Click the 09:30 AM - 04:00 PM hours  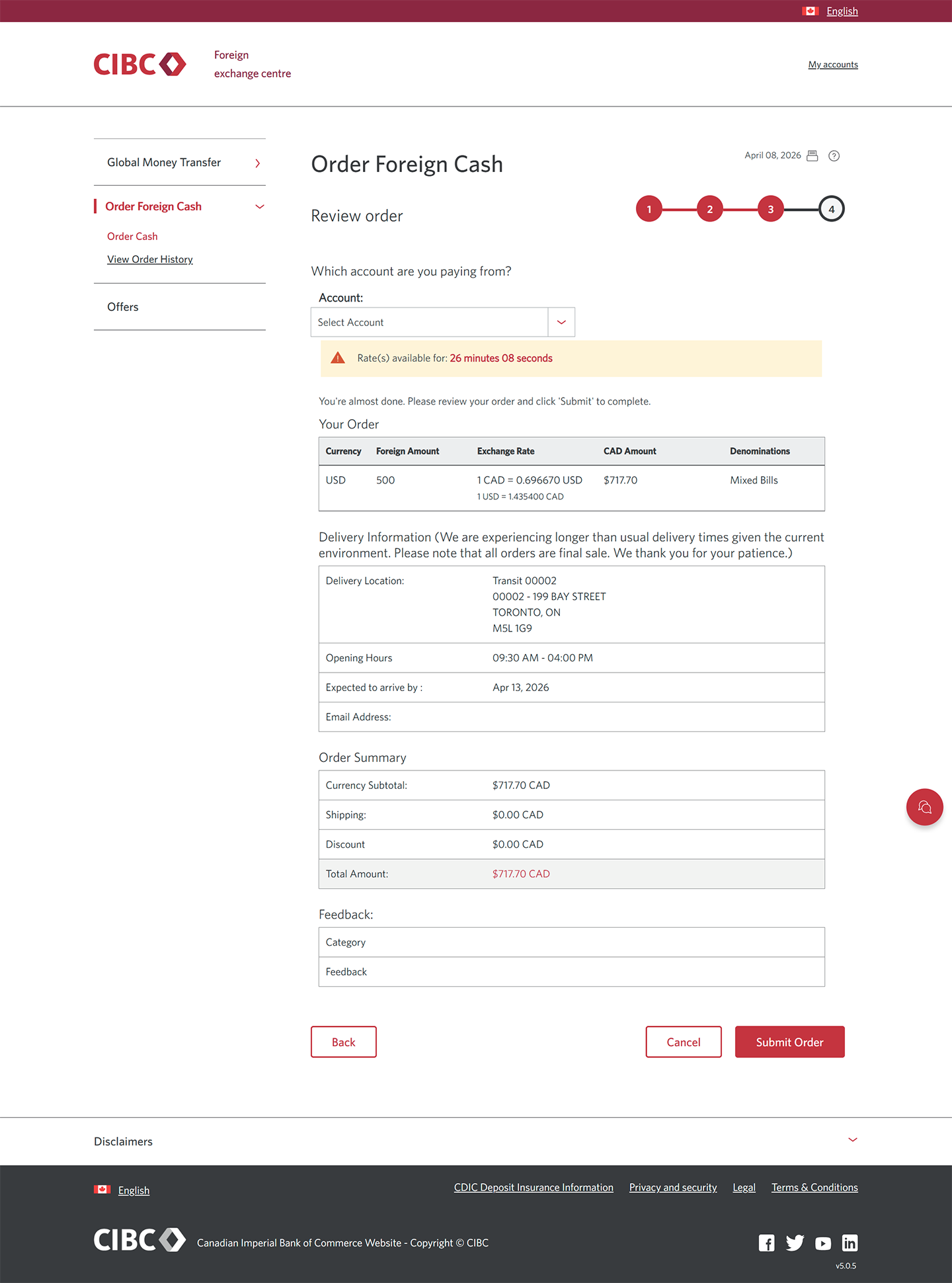pos(543,658)
